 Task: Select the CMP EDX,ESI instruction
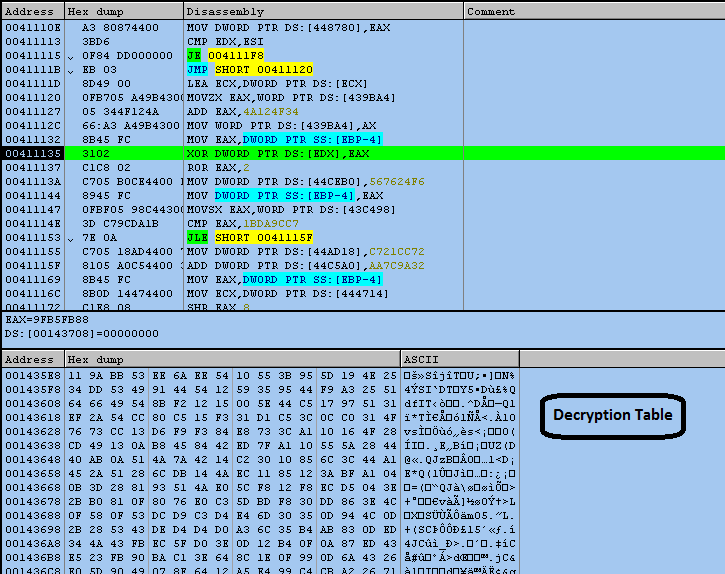click(x=225, y=42)
